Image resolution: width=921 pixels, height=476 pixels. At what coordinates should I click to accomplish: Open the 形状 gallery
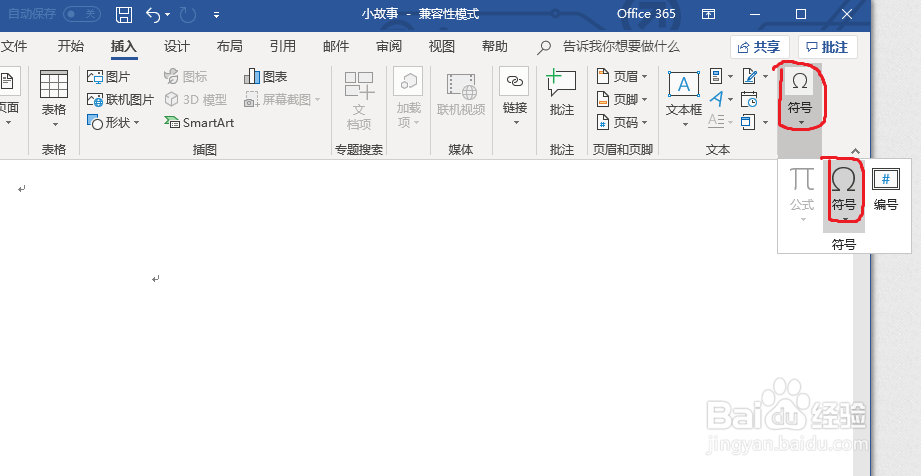(x=113, y=122)
